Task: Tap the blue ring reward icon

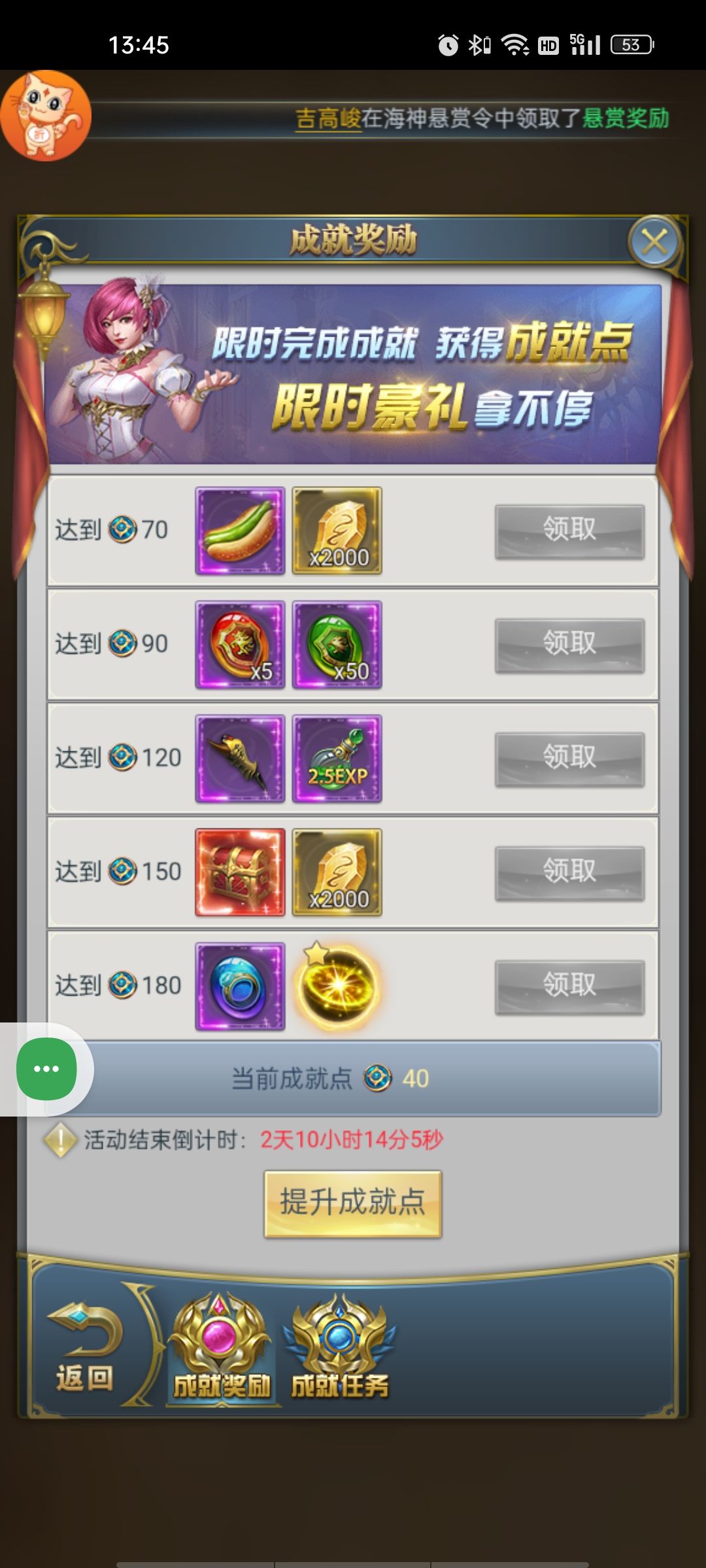Action: [240, 986]
